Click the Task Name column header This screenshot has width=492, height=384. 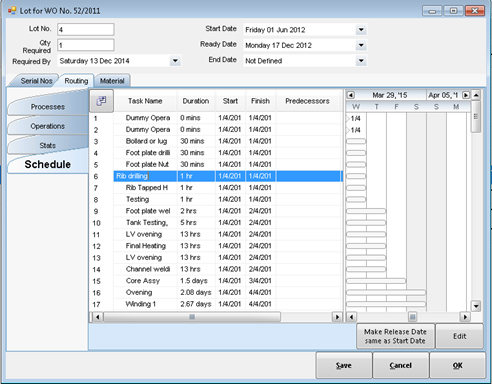tap(145, 101)
